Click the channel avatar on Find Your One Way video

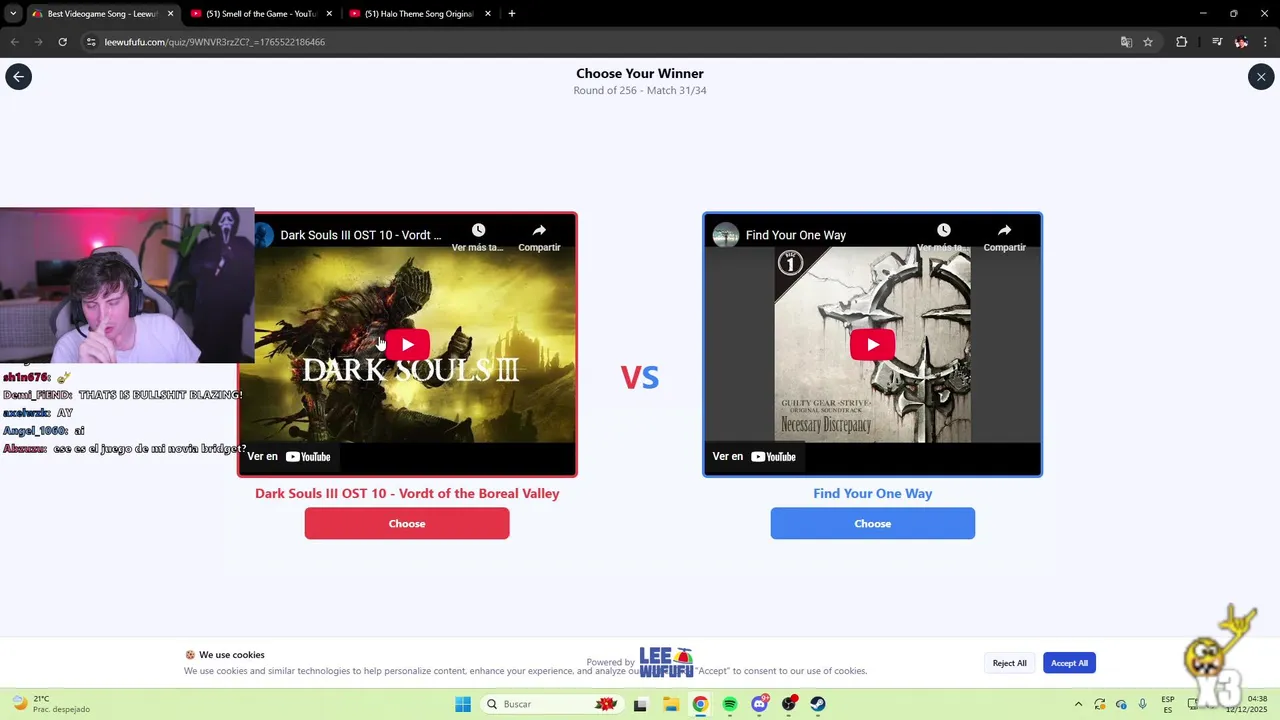(x=726, y=235)
